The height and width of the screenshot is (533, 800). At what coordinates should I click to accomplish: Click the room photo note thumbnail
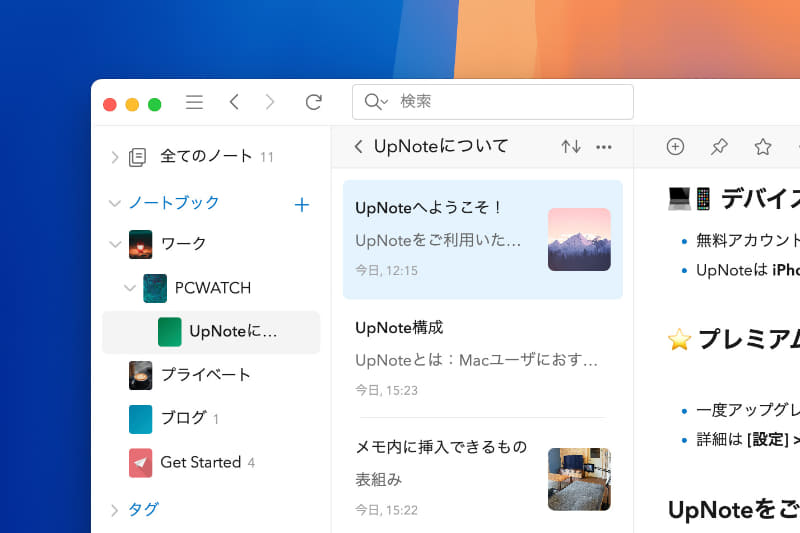click(579, 479)
